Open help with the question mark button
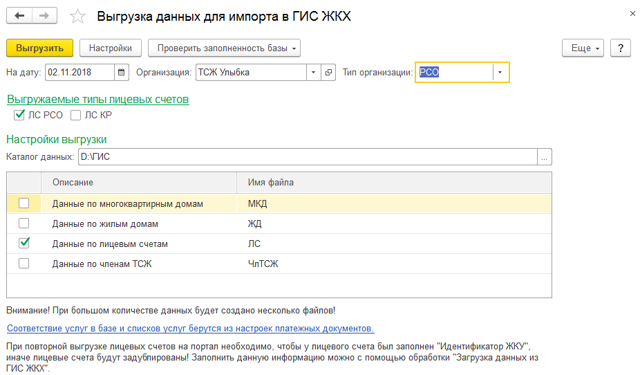This screenshot has width=640, height=375. coord(620,48)
